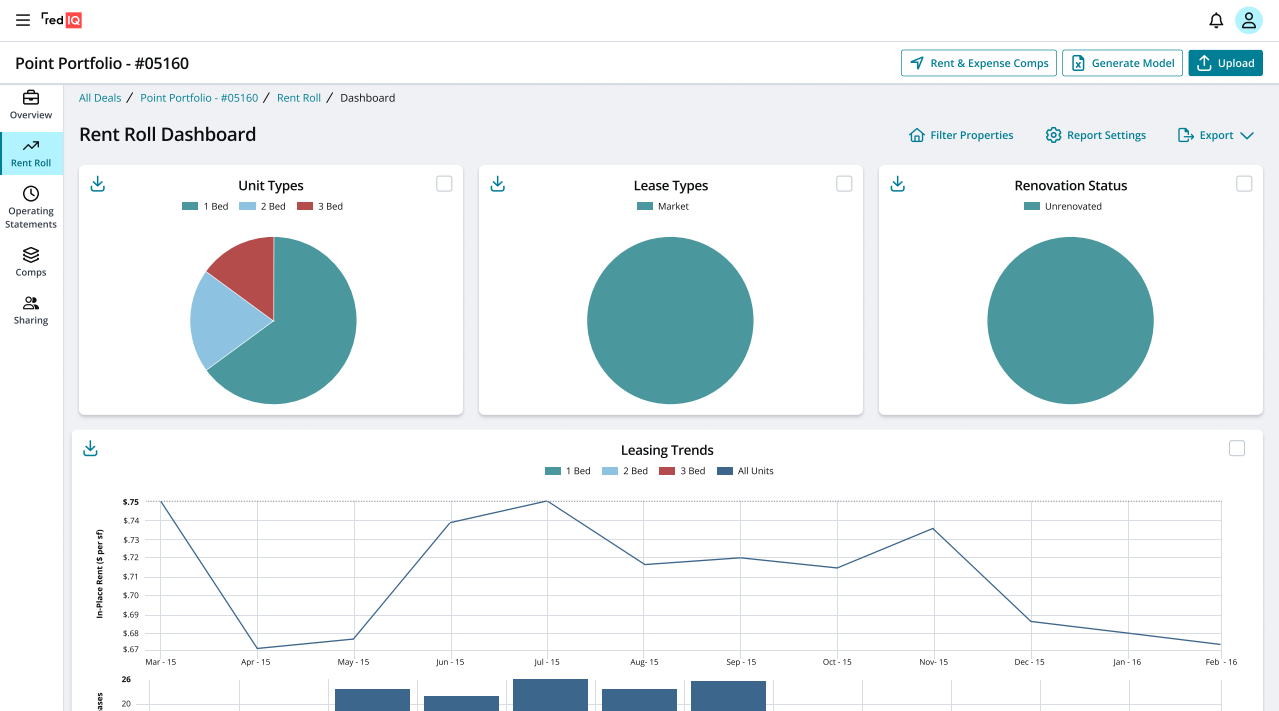Viewport: 1279px width, 711px height.
Task: Download the Leasing Trends chart
Action: point(90,448)
